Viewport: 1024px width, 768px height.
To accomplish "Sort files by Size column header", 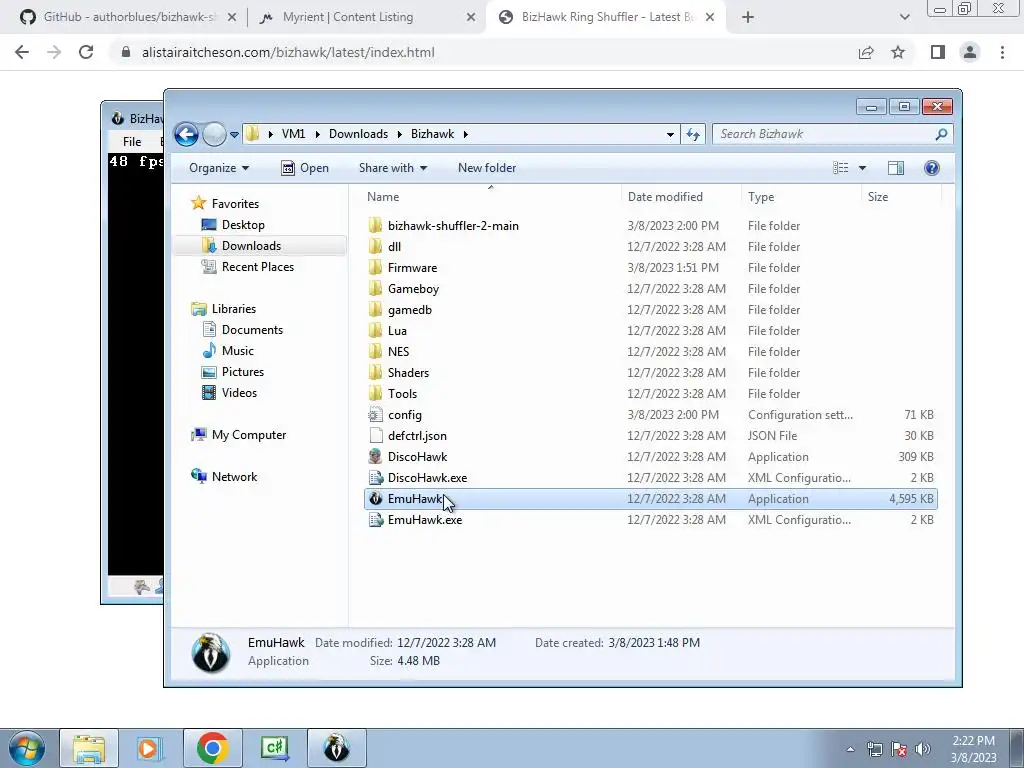I will click(878, 197).
